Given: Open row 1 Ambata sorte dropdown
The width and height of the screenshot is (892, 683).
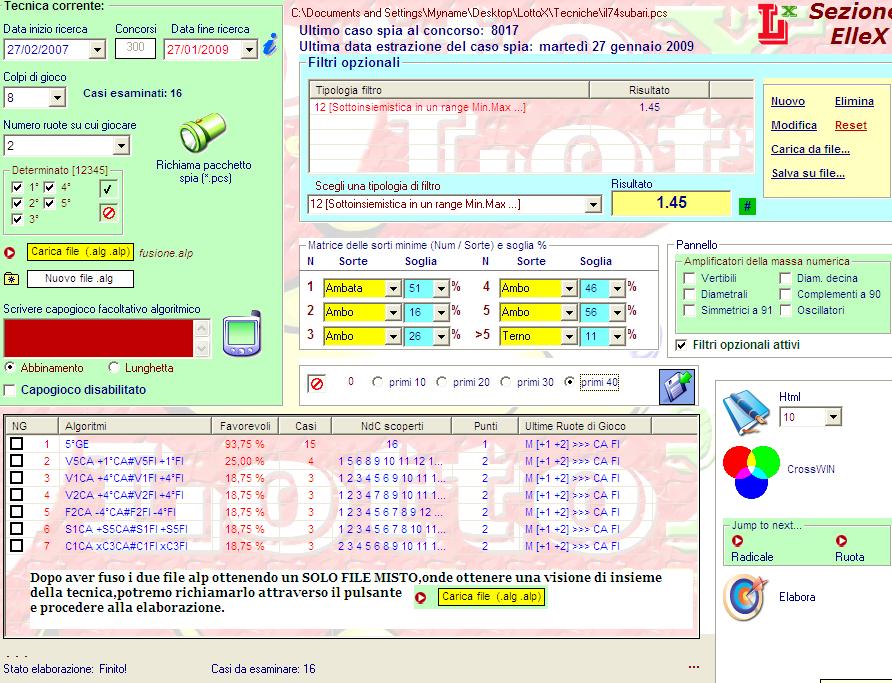Looking at the screenshot, I should coord(393,289).
